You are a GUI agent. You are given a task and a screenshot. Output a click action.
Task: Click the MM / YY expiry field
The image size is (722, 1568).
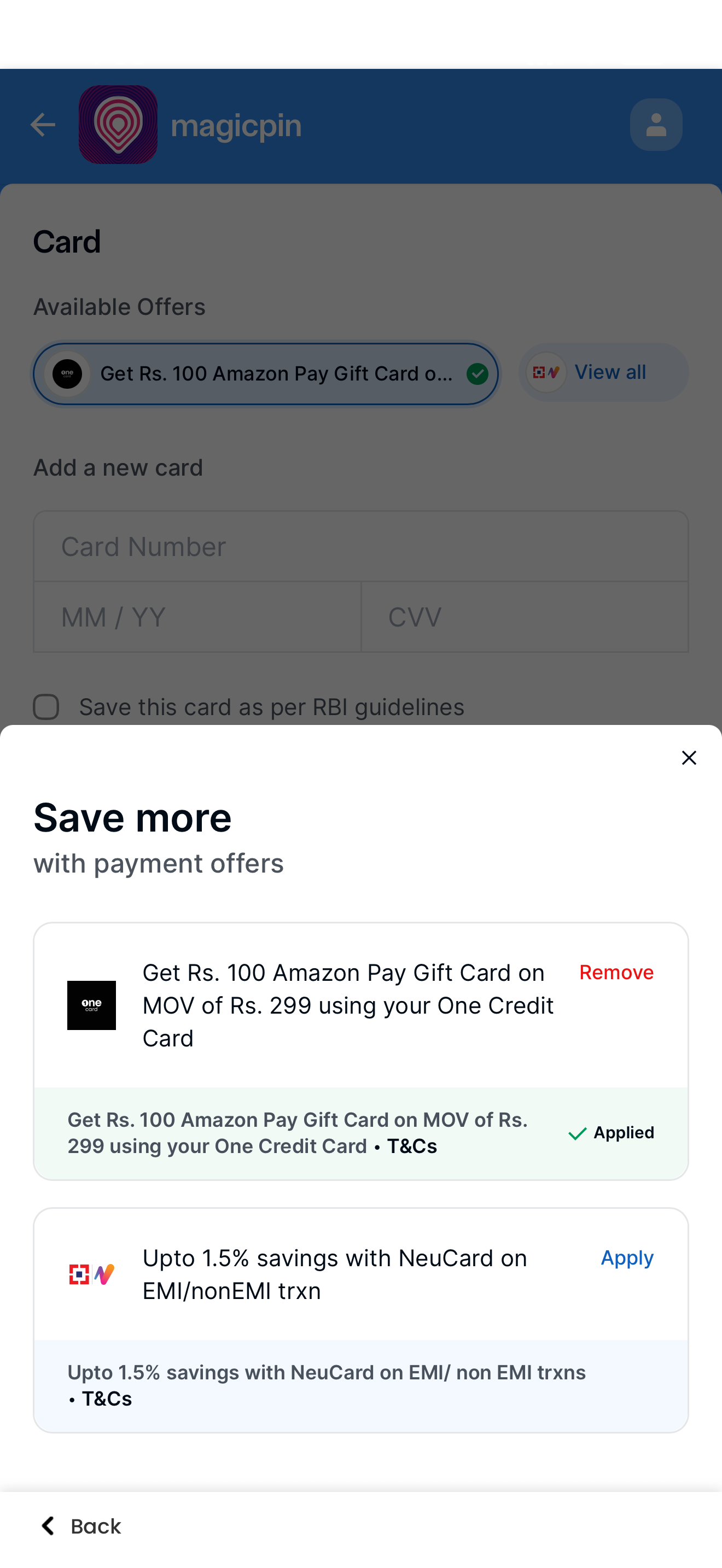(197, 617)
